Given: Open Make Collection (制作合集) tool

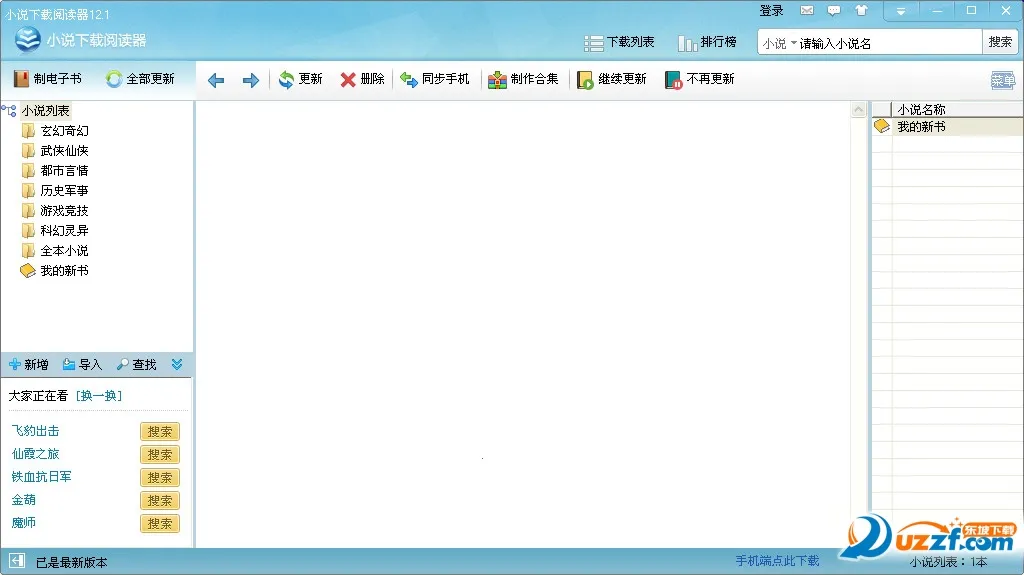Looking at the screenshot, I should [498, 79].
